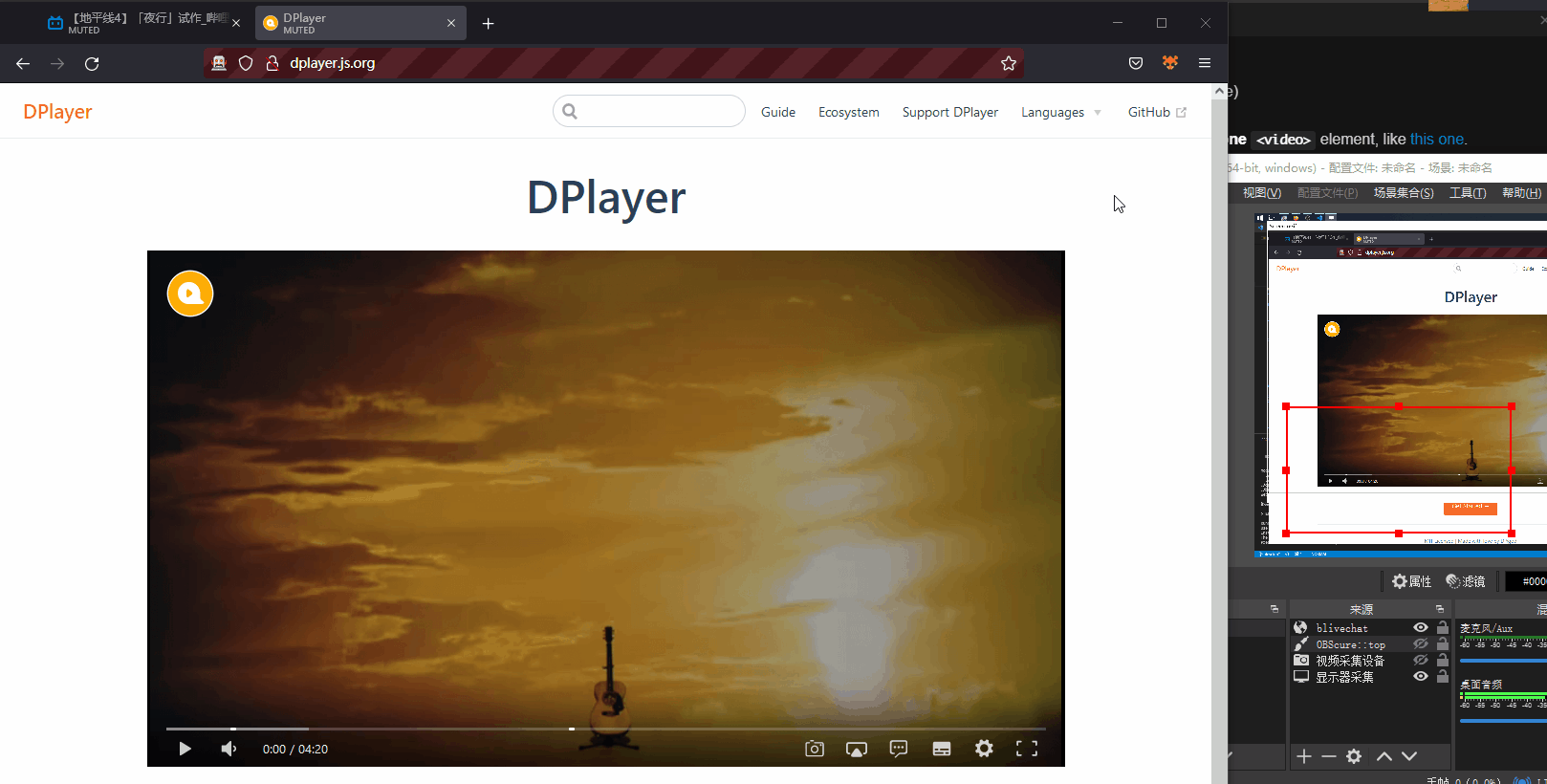Lock the 显示器采集 source
The height and width of the screenshot is (784, 1547).
[x=1443, y=677]
